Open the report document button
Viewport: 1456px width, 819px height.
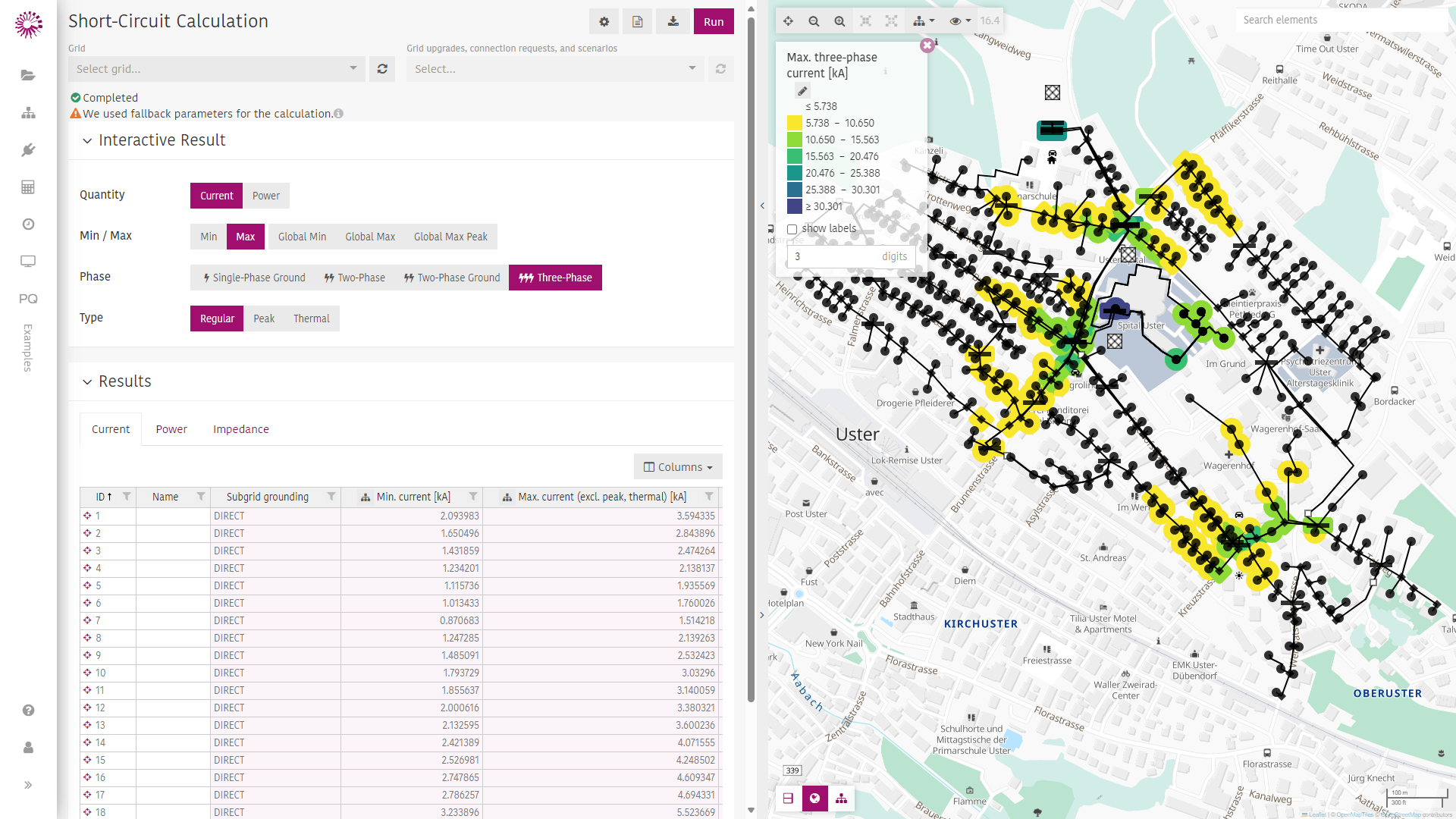point(638,22)
